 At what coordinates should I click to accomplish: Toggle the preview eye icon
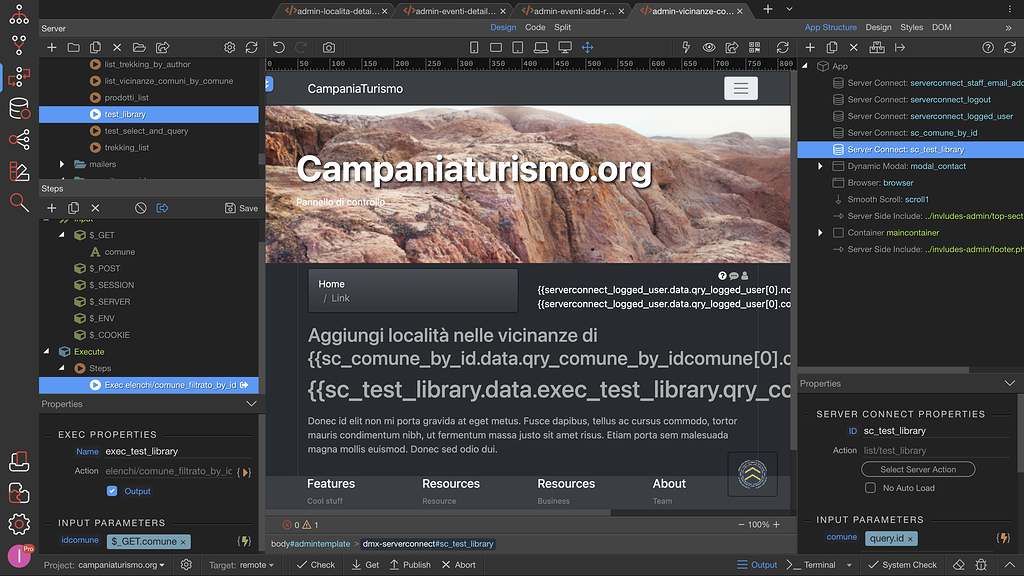[x=709, y=48]
